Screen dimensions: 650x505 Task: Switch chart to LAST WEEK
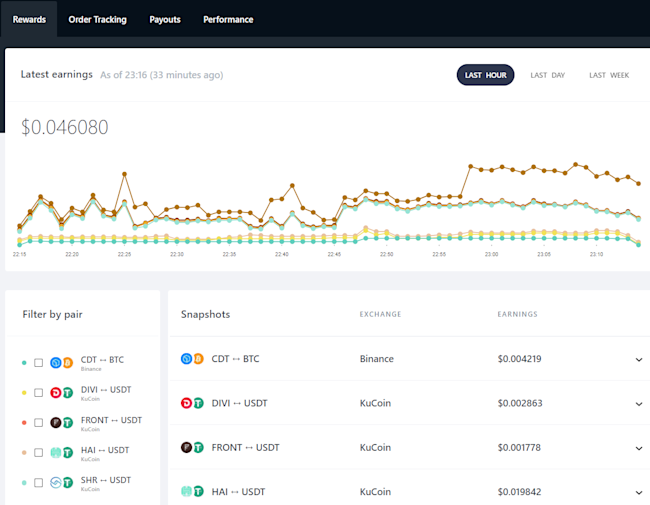[x=609, y=75]
